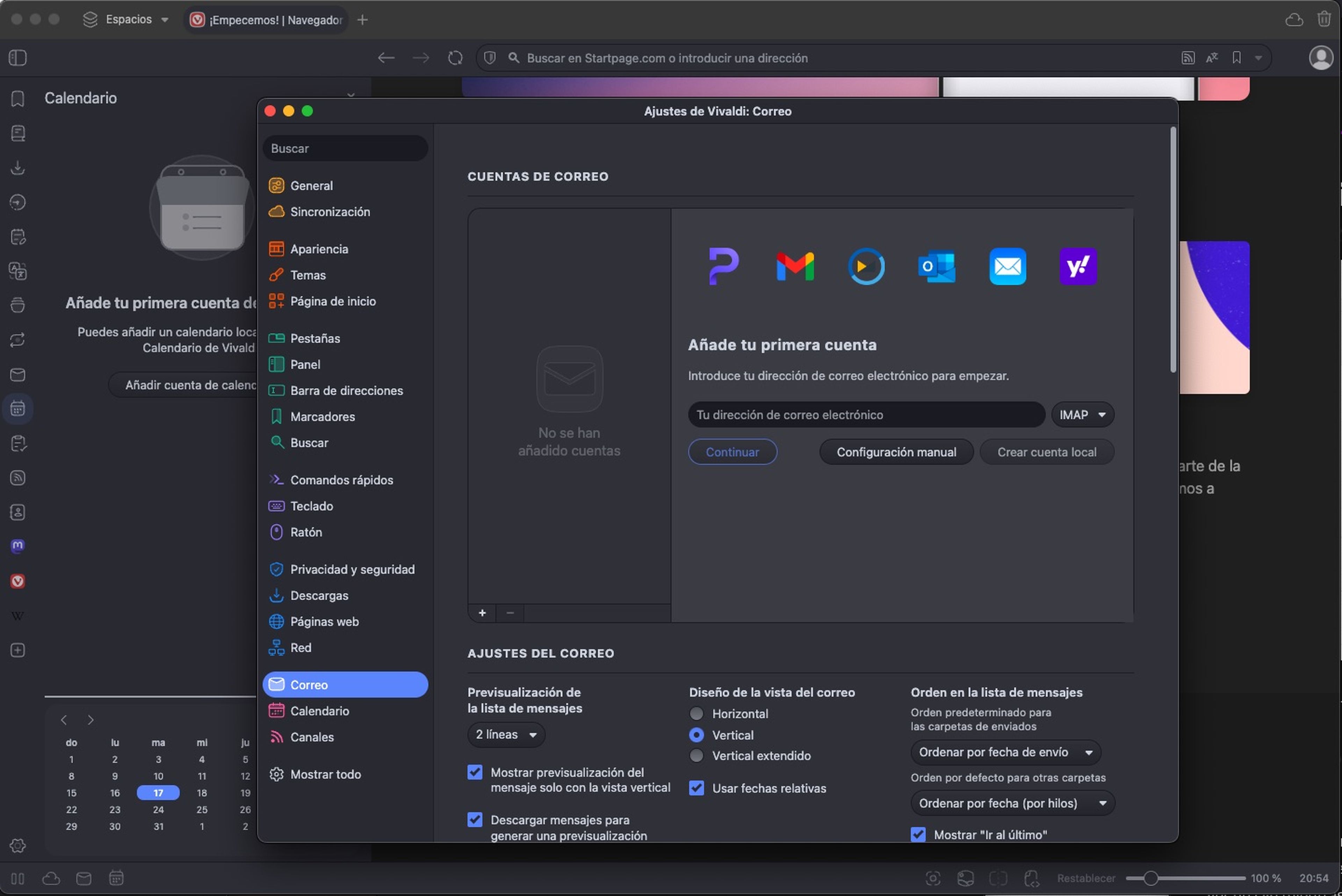Expand the address bar dropdown arrow
Viewport: 1342px width, 896px height.
[1258, 58]
